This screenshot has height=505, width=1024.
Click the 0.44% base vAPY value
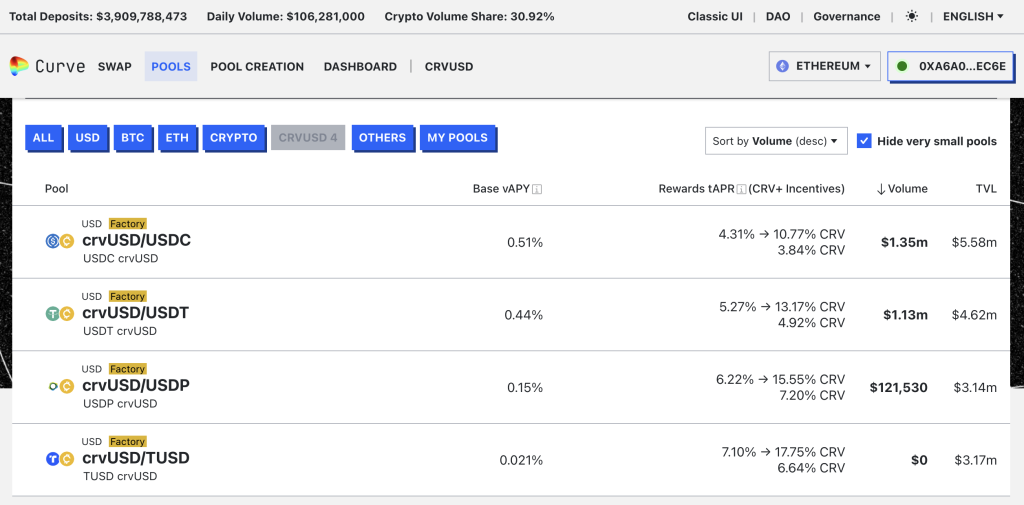point(524,315)
